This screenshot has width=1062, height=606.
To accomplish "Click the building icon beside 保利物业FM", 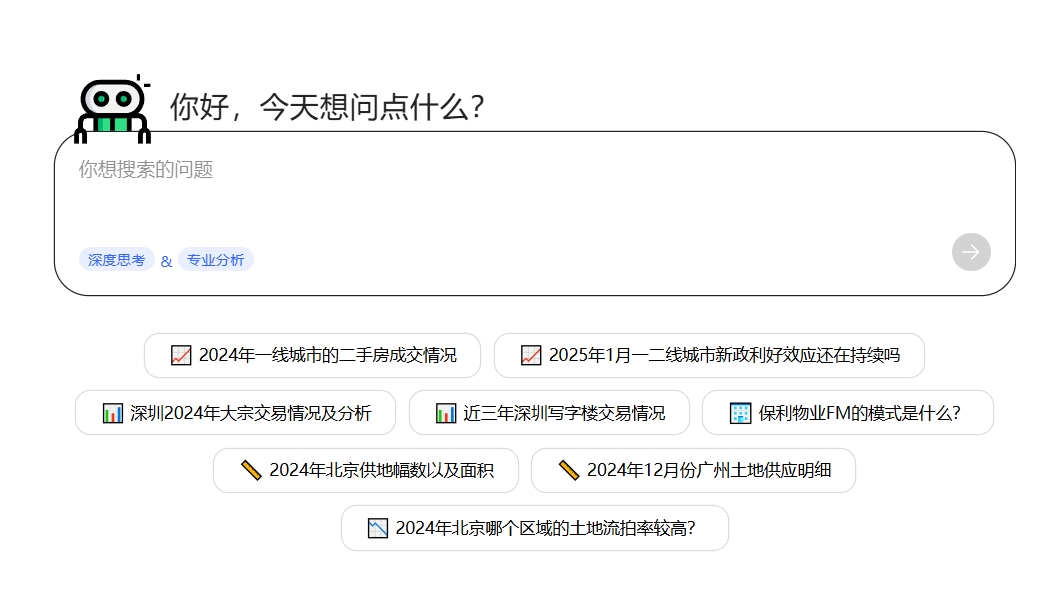I will (740, 413).
